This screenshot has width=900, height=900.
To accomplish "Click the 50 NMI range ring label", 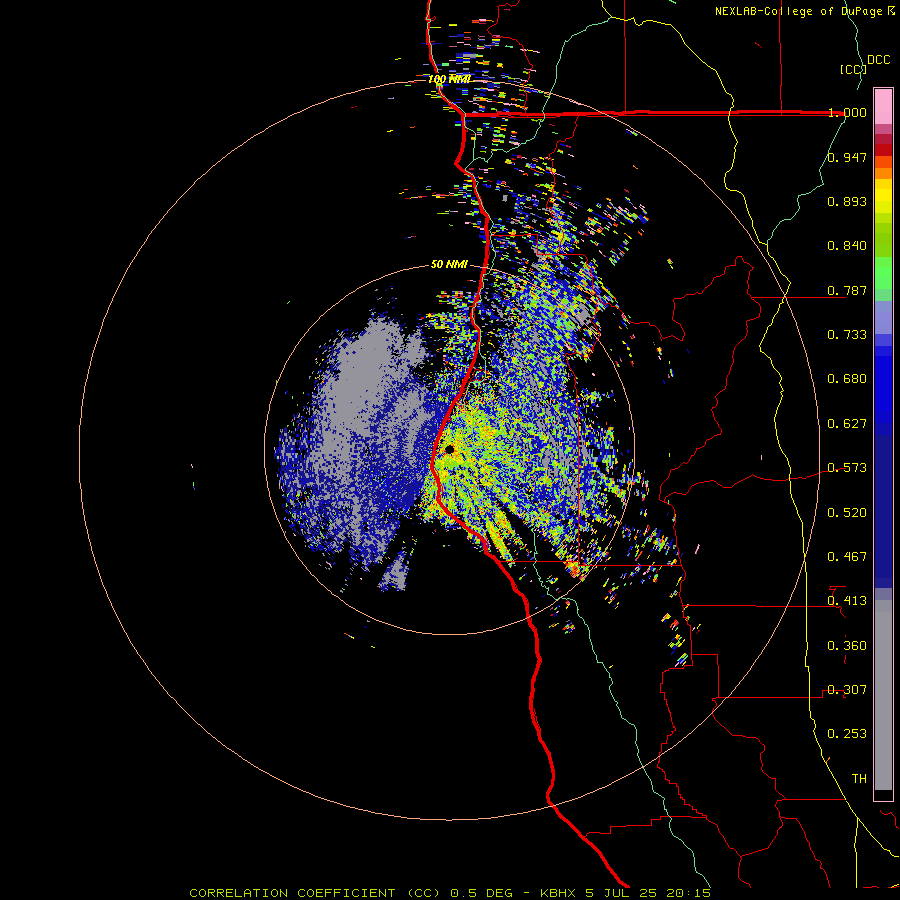I will (x=449, y=265).
